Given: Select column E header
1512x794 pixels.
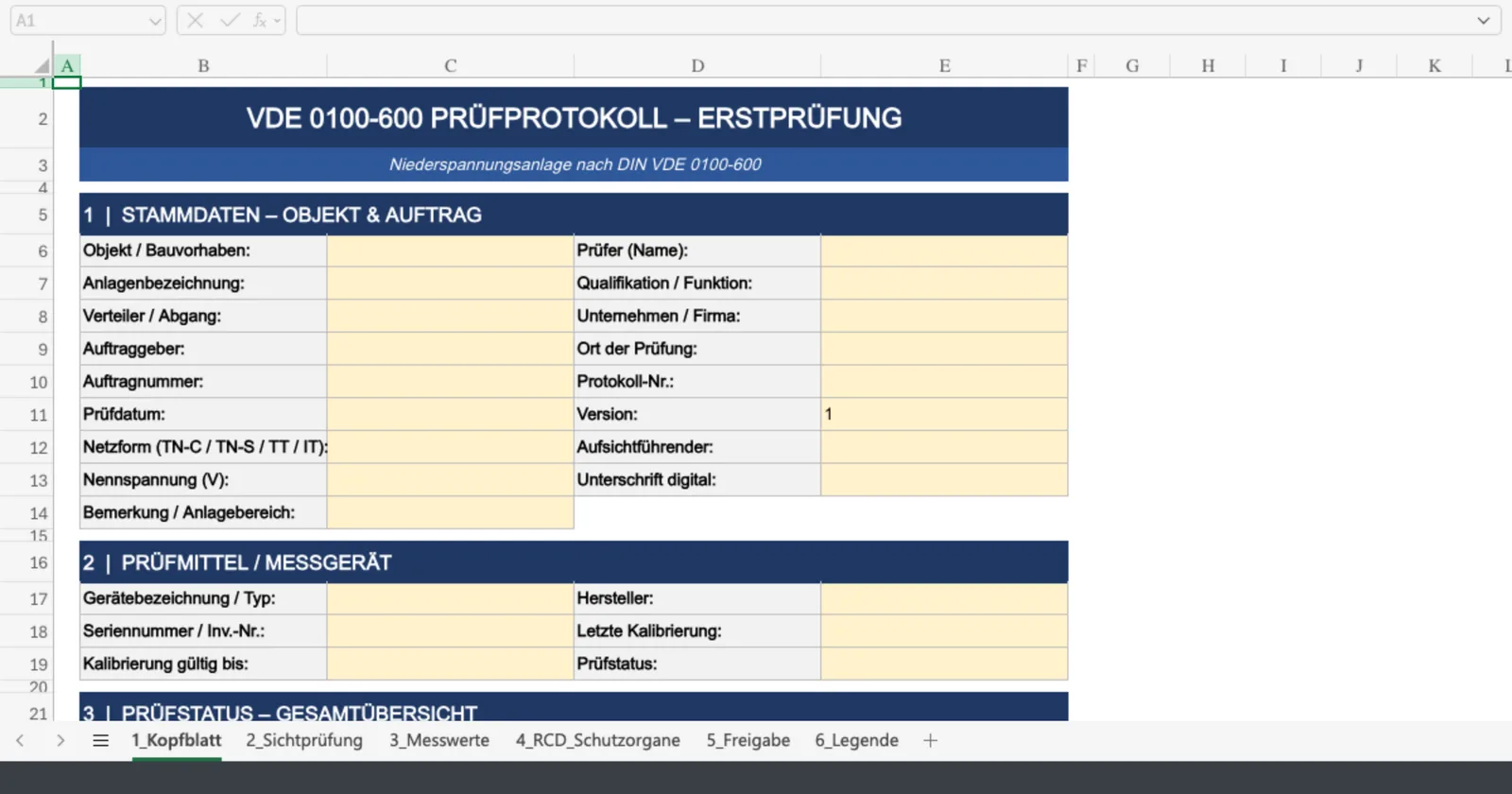Looking at the screenshot, I should pos(944,65).
